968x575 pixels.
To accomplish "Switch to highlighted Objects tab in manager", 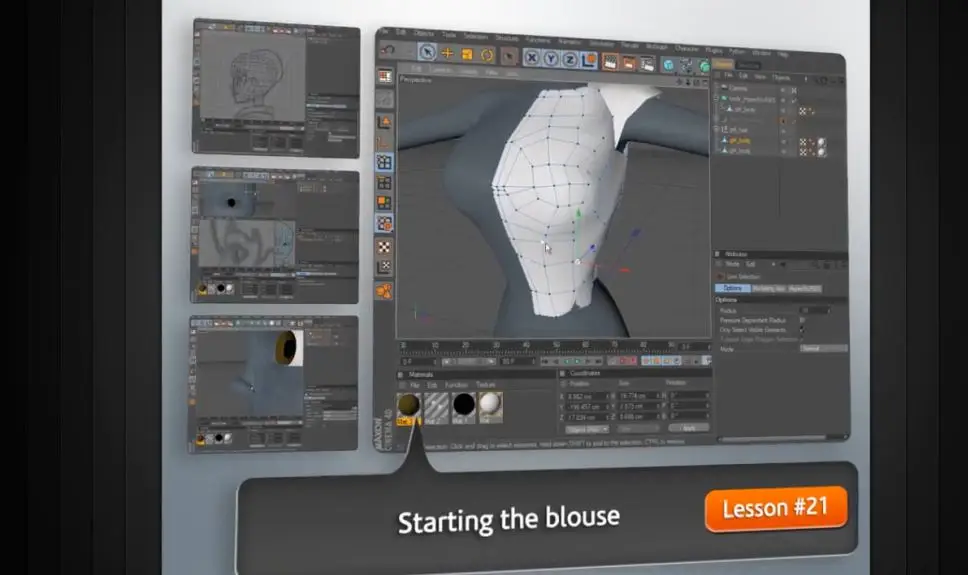I will pos(724,64).
